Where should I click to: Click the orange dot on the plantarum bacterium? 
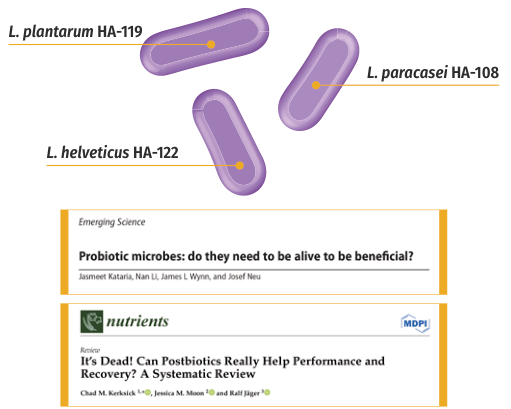[x=211, y=44]
